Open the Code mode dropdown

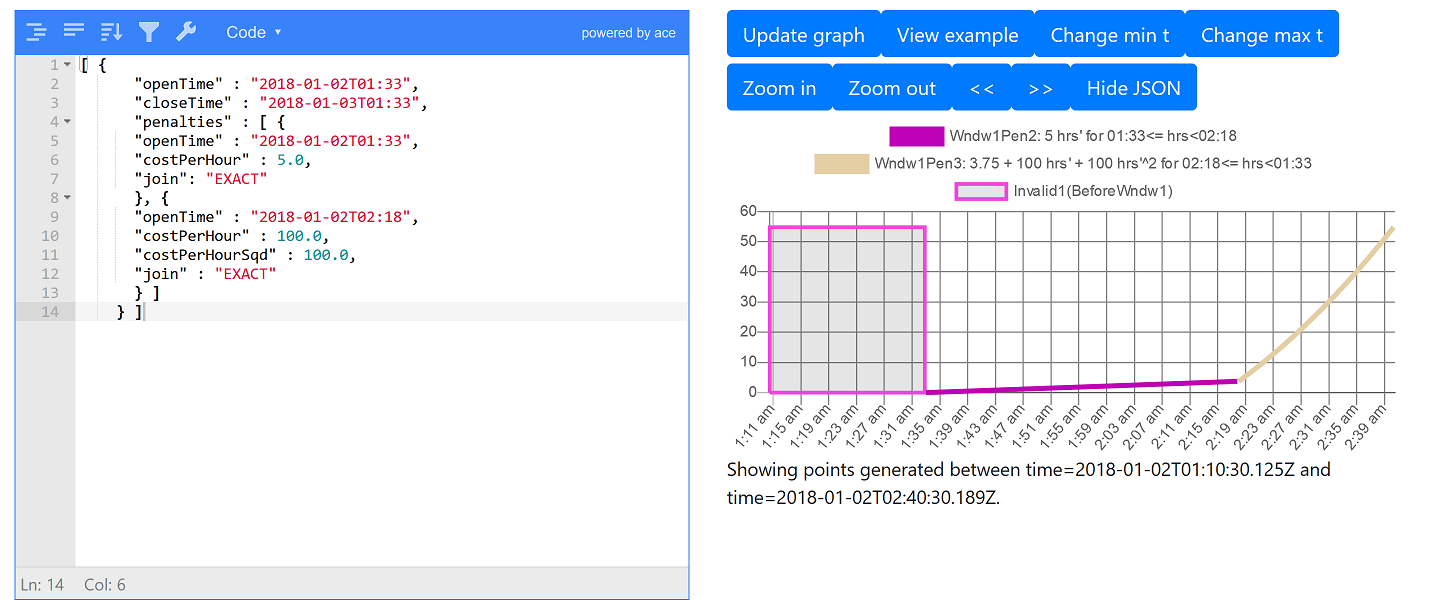click(253, 32)
